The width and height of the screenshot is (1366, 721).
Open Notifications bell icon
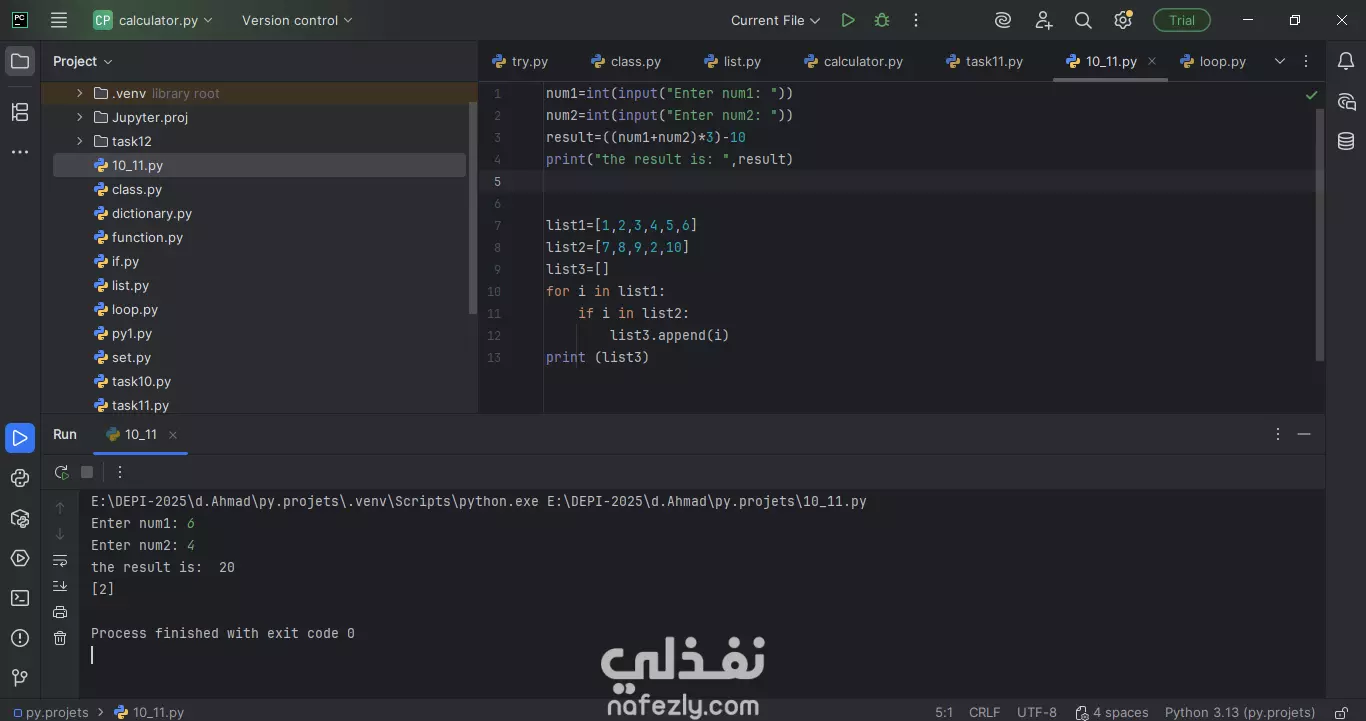click(1346, 62)
